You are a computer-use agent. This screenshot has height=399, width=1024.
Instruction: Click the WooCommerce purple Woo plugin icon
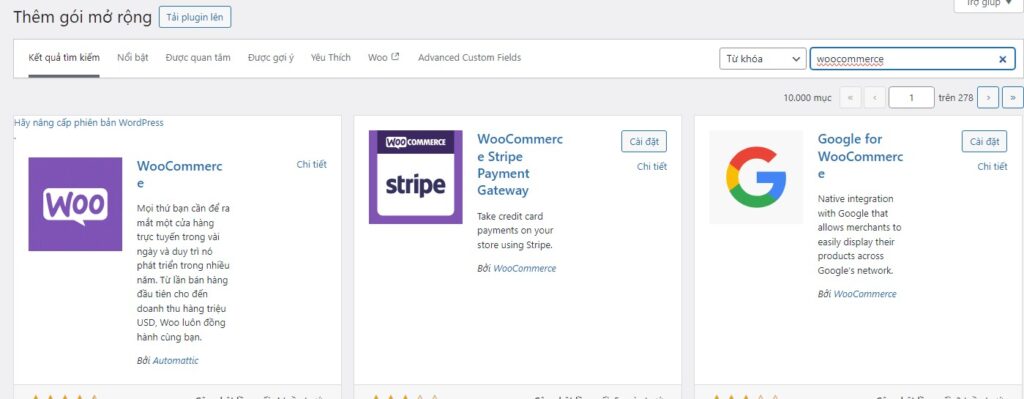point(75,204)
